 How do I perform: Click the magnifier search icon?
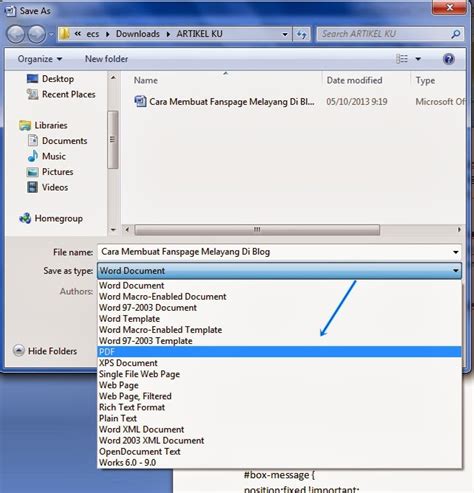coord(456,34)
